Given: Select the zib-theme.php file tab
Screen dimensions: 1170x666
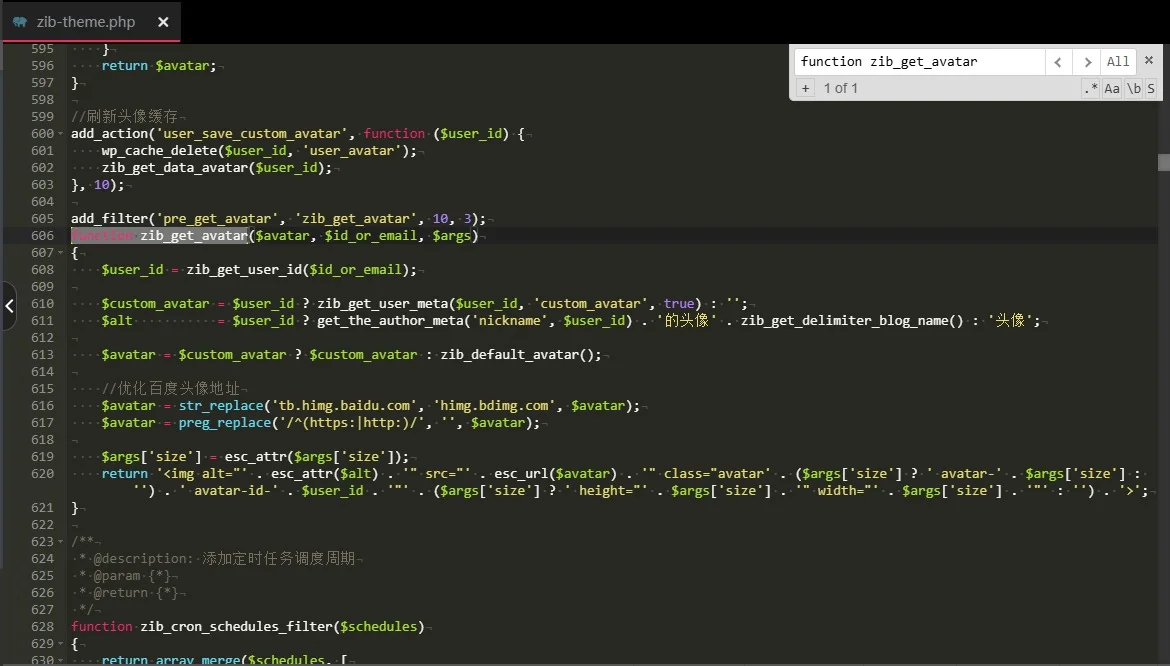Looking at the screenshot, I should click(91, 22).
